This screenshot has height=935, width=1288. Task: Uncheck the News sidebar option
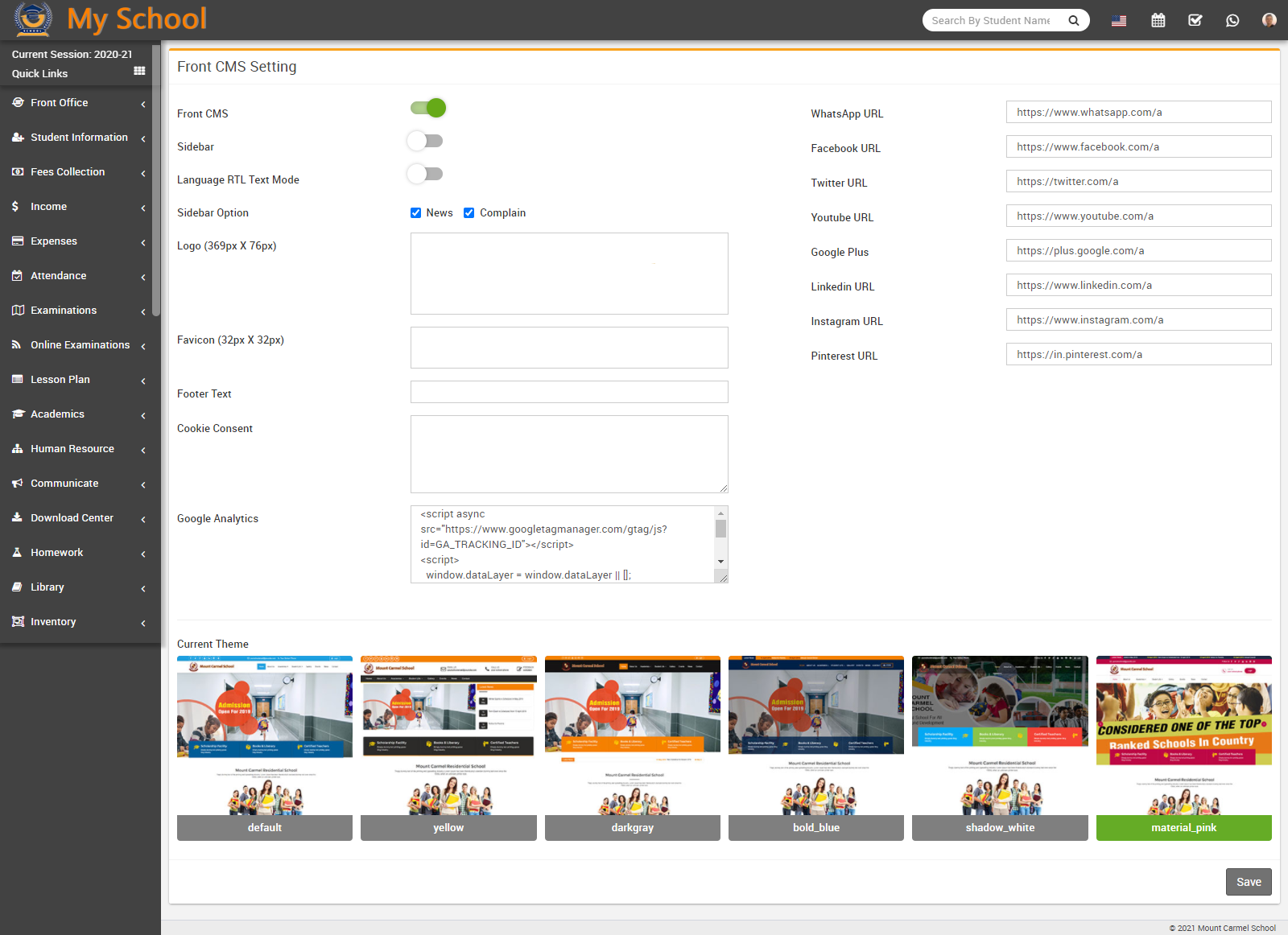415,212
